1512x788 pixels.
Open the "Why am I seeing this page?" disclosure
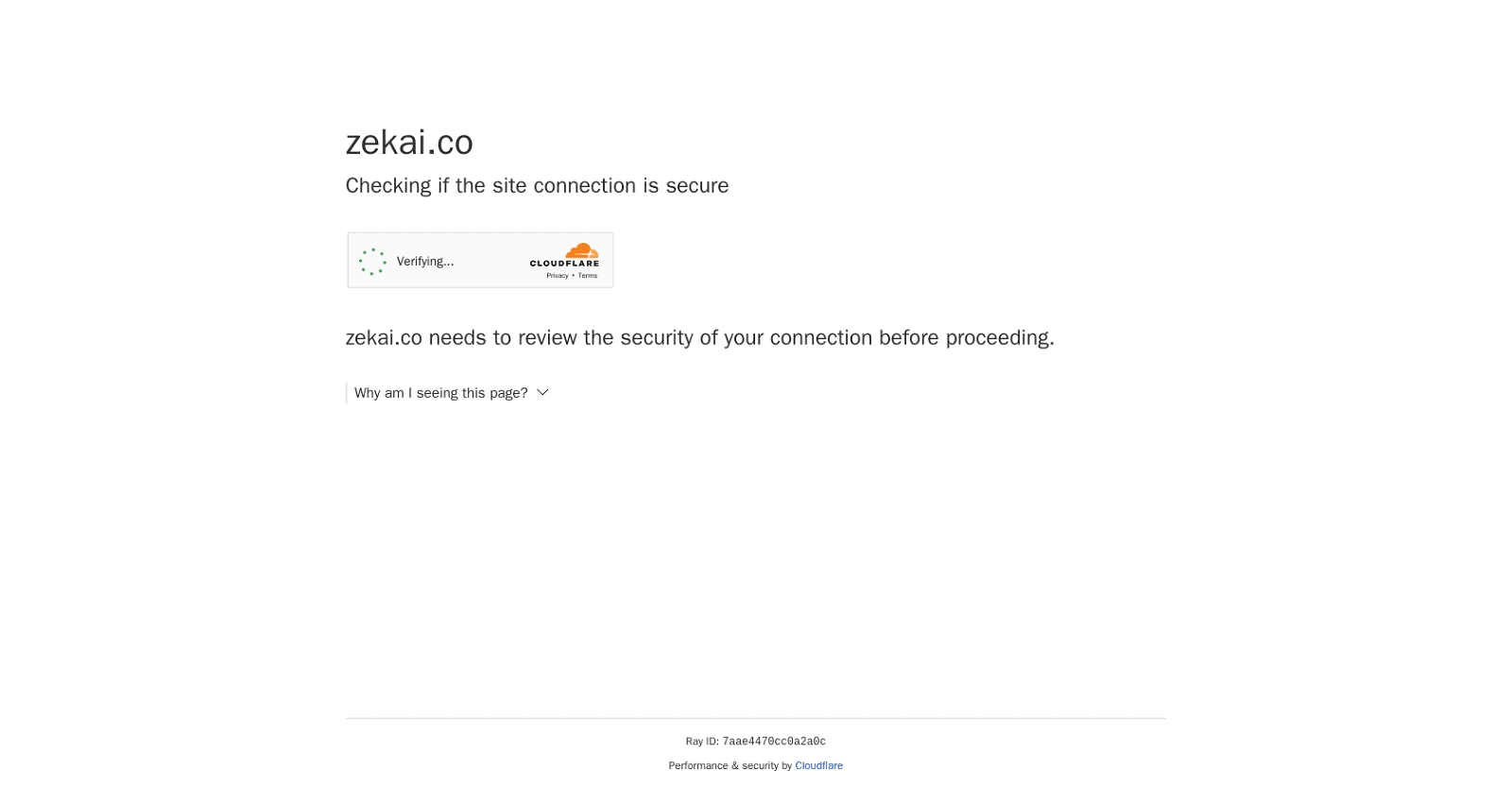441,393
